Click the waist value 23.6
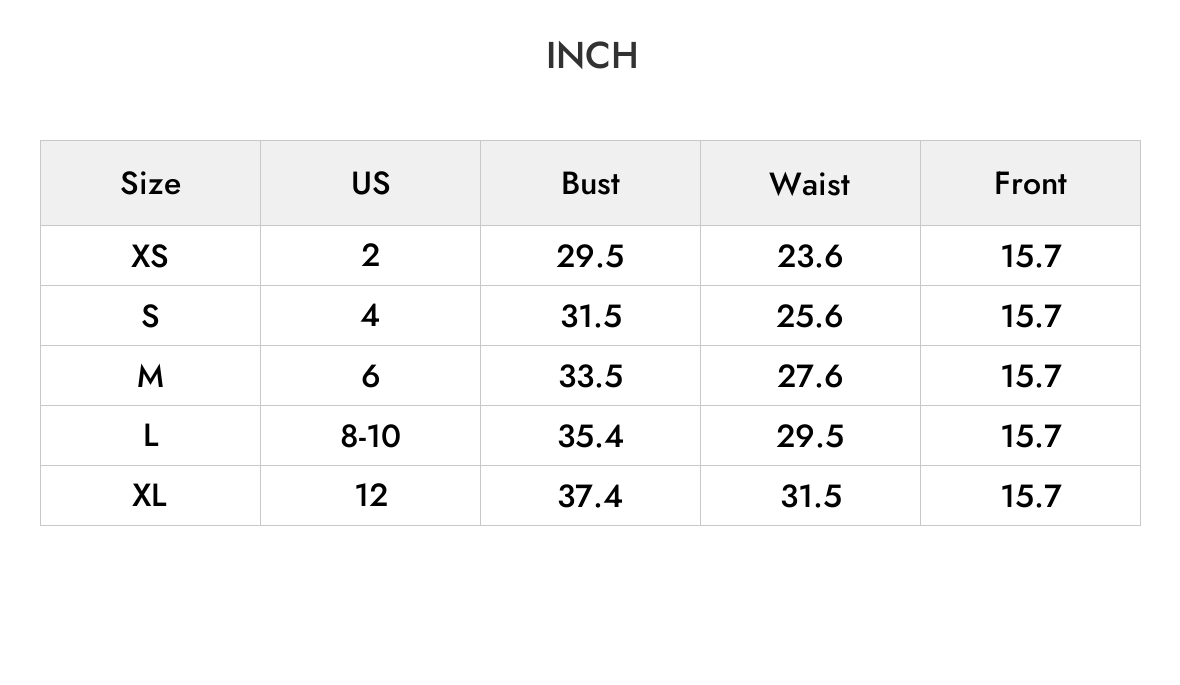 coord(810,256)
